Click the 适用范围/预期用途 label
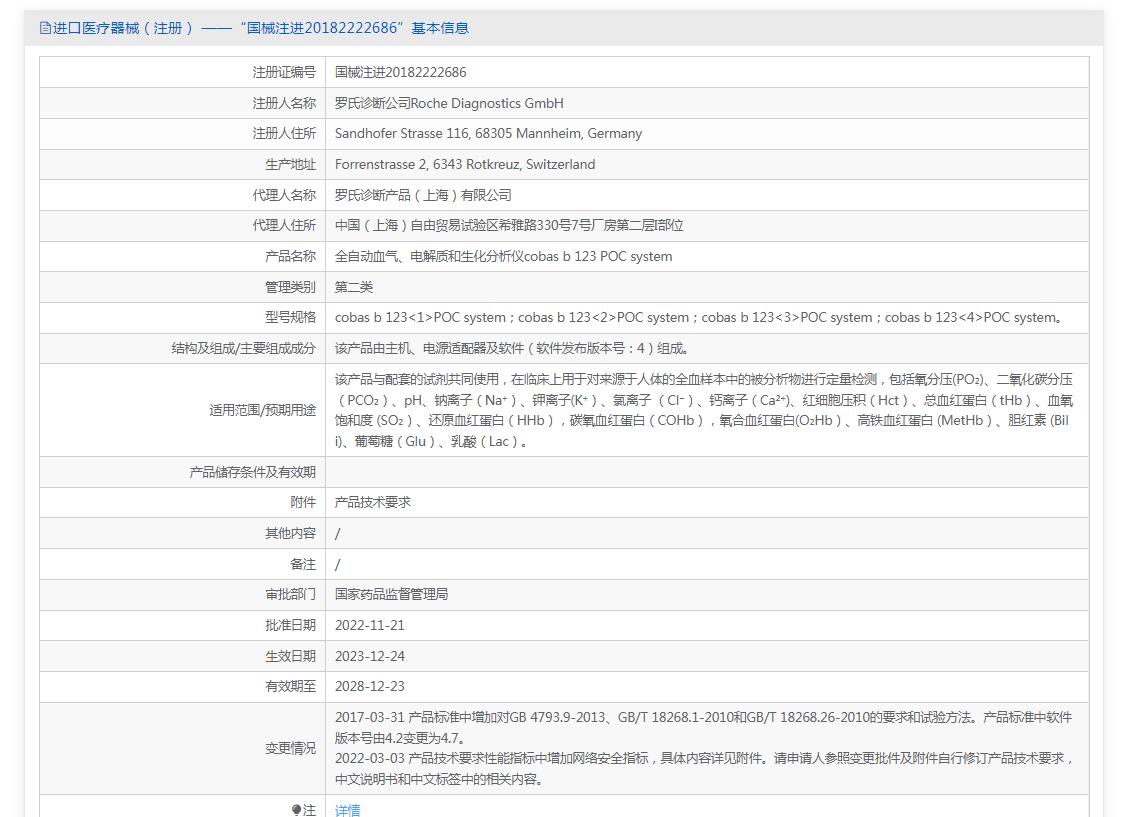 262,410
